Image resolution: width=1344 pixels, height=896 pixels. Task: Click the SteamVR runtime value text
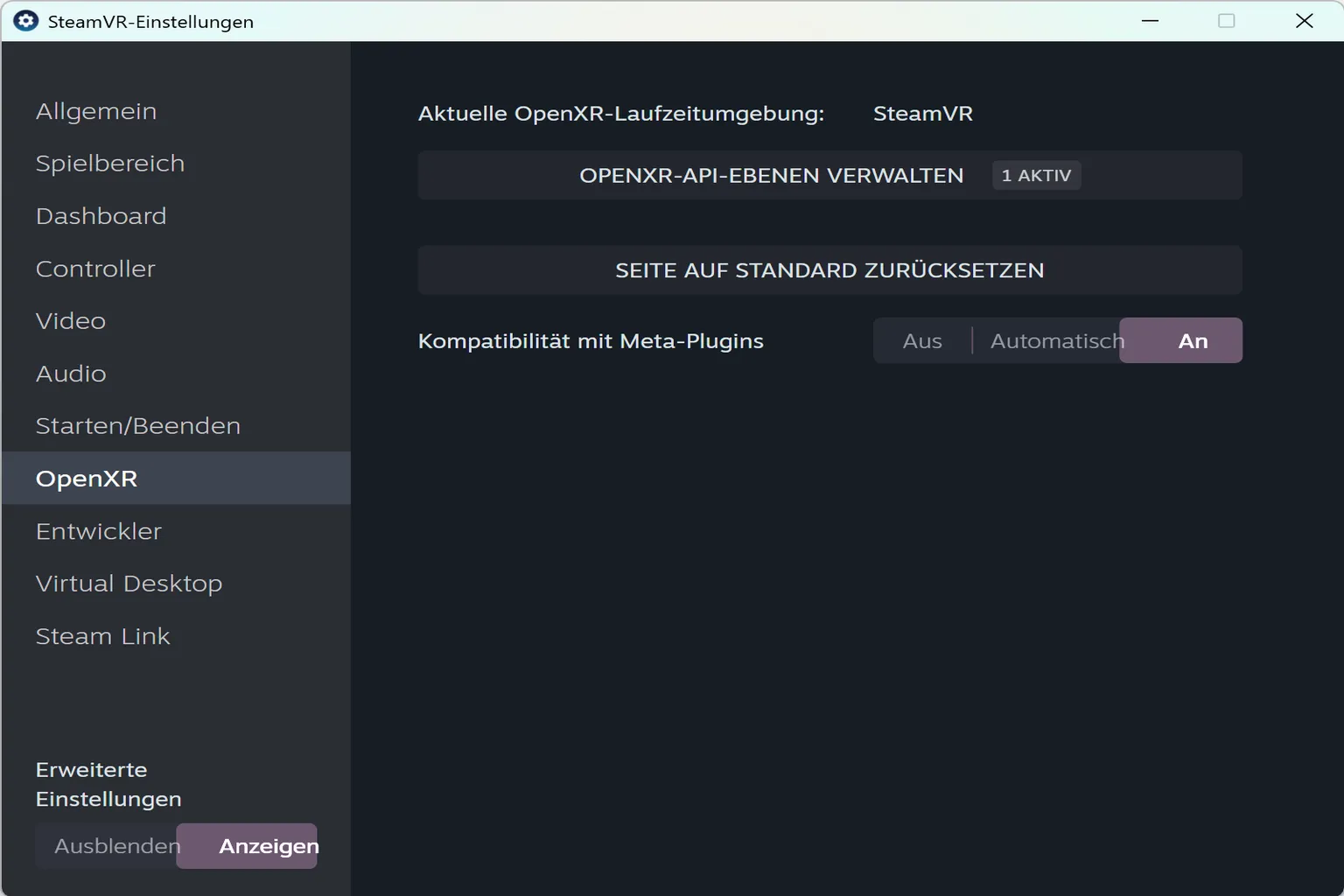[923, 114]
